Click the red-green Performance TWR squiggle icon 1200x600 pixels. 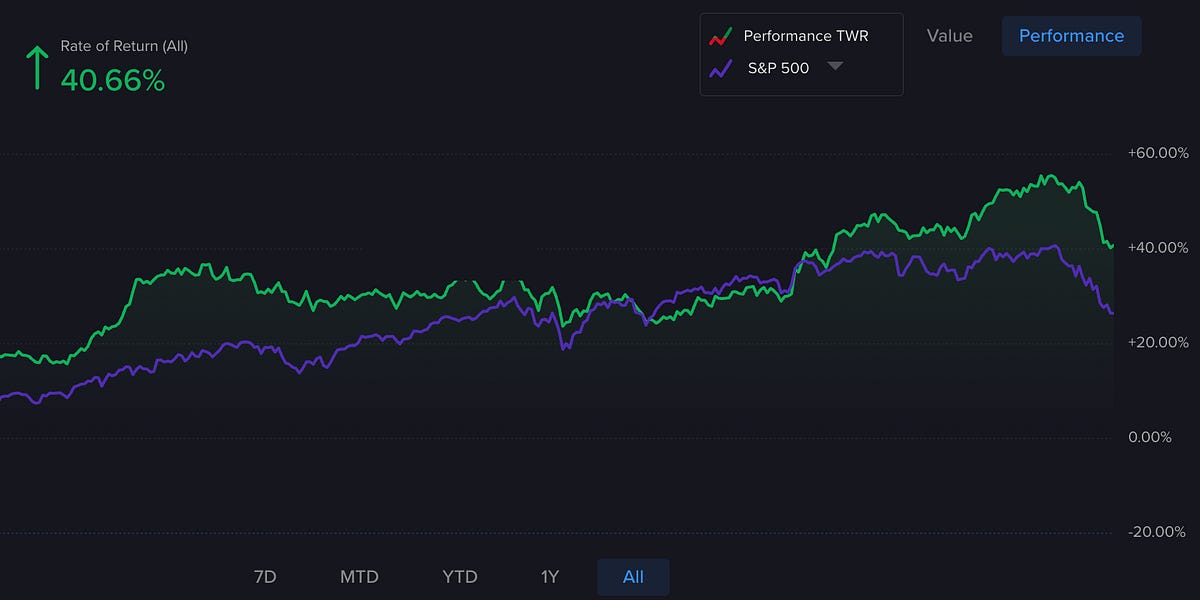pos(722,34)
